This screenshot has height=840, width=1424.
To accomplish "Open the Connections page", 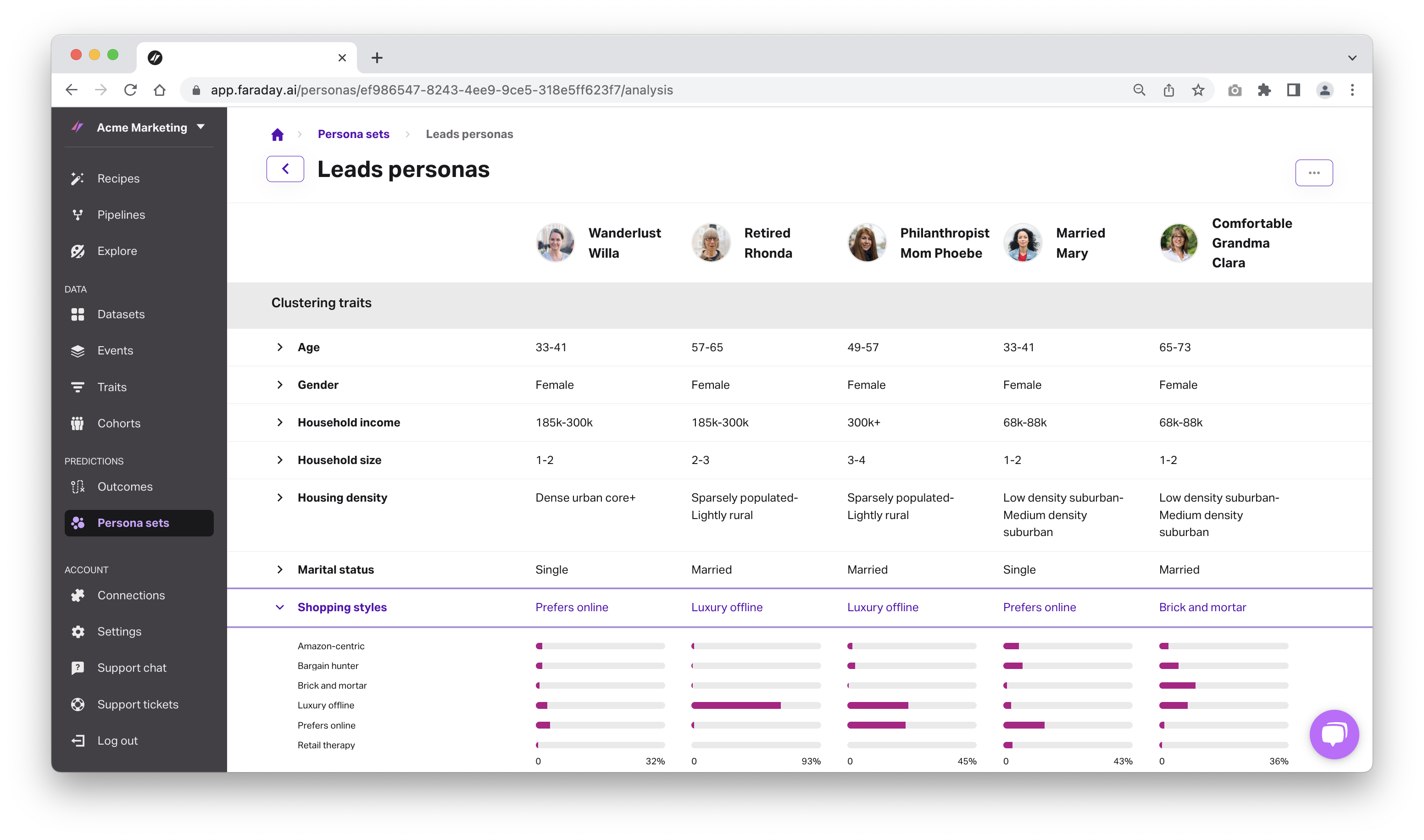I will click(x=131, y=595).
